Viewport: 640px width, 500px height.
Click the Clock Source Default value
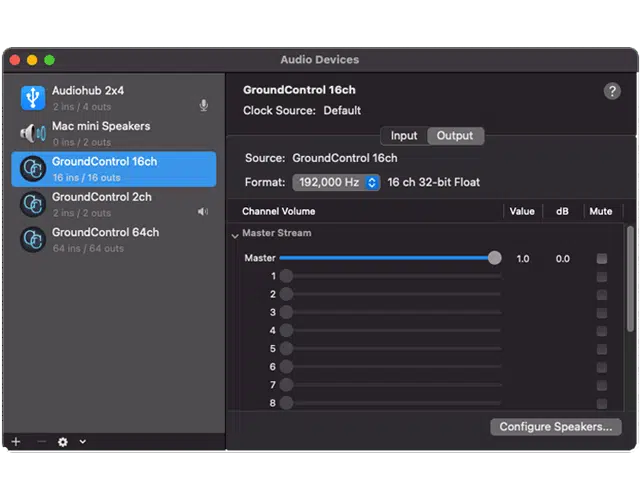(x=342, y=111)
